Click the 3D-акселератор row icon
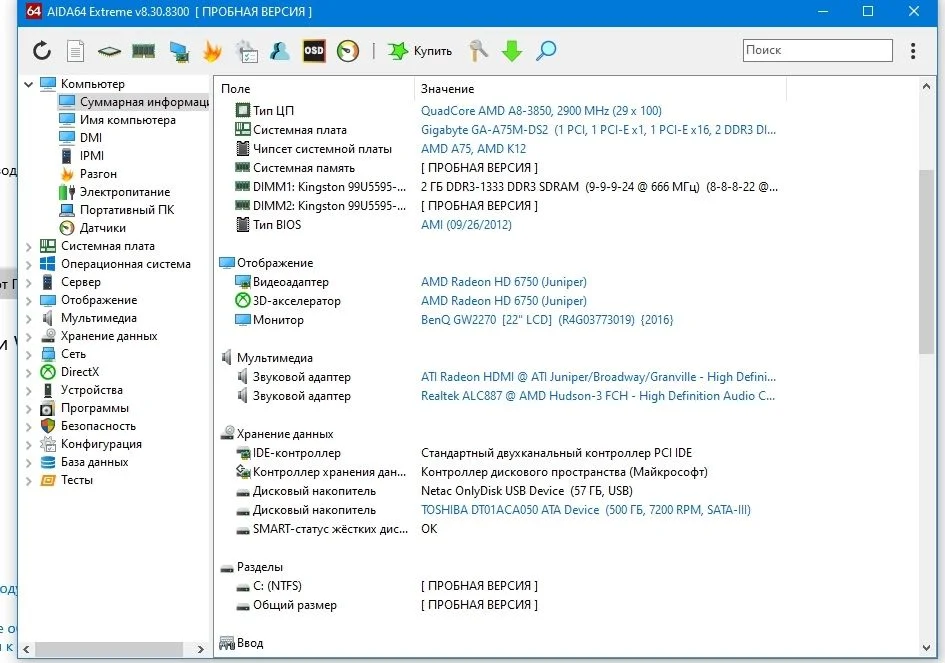 point(242,301)
